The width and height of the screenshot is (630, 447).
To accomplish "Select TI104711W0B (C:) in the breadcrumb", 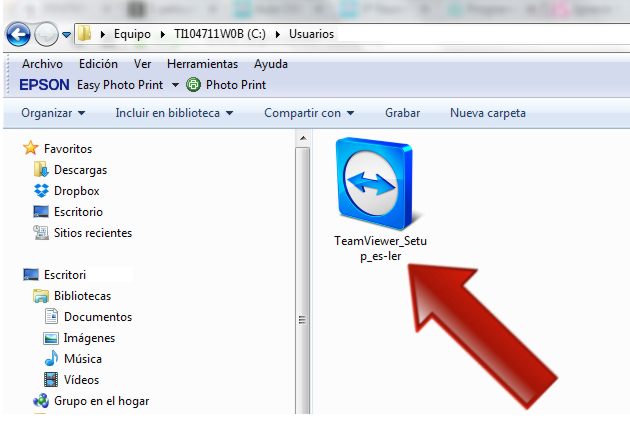I will (220, 34).
